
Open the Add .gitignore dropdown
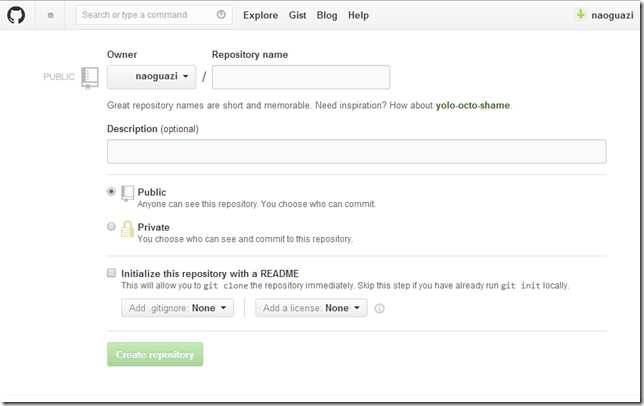coord(177,308)
